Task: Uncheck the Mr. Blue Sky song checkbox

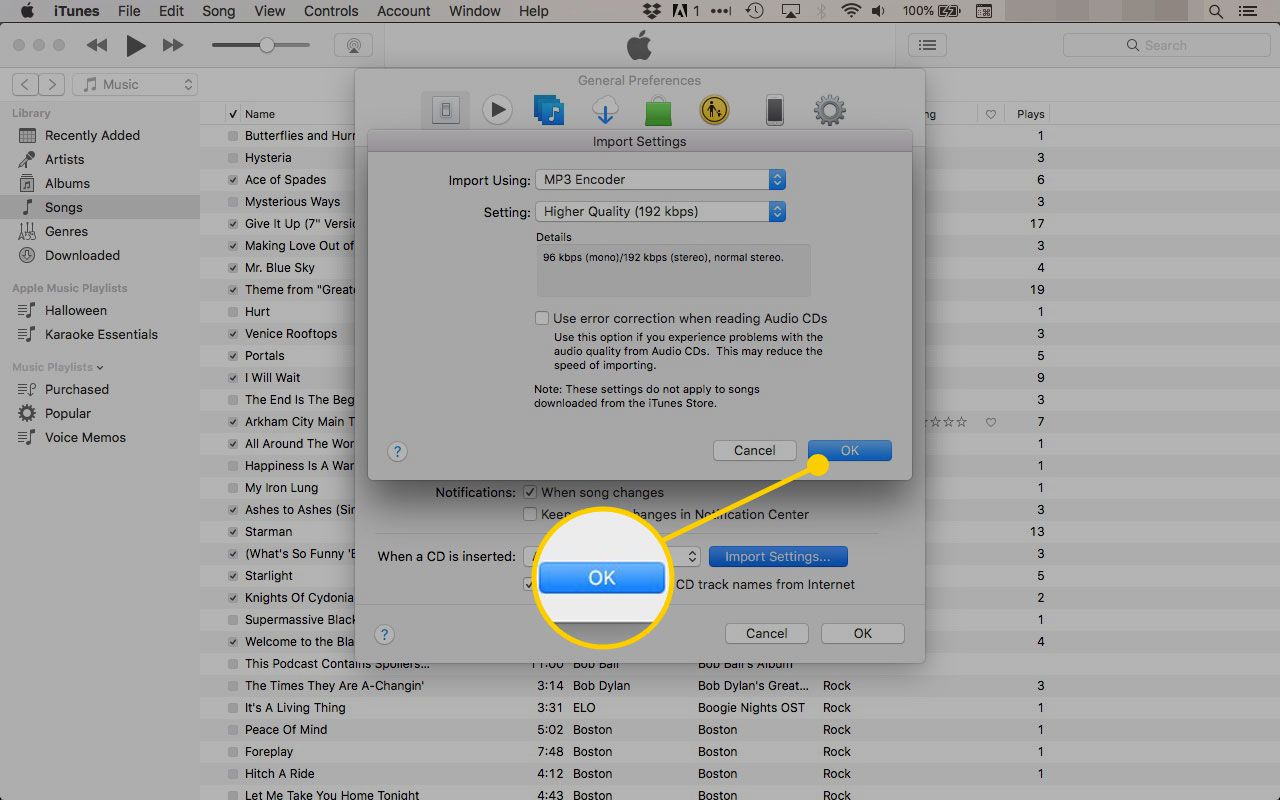Action: click(233, 268)
